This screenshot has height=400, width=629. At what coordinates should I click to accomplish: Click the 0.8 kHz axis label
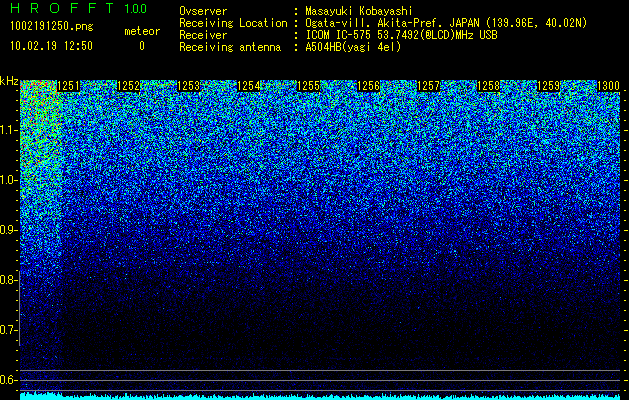pos(9,280)
